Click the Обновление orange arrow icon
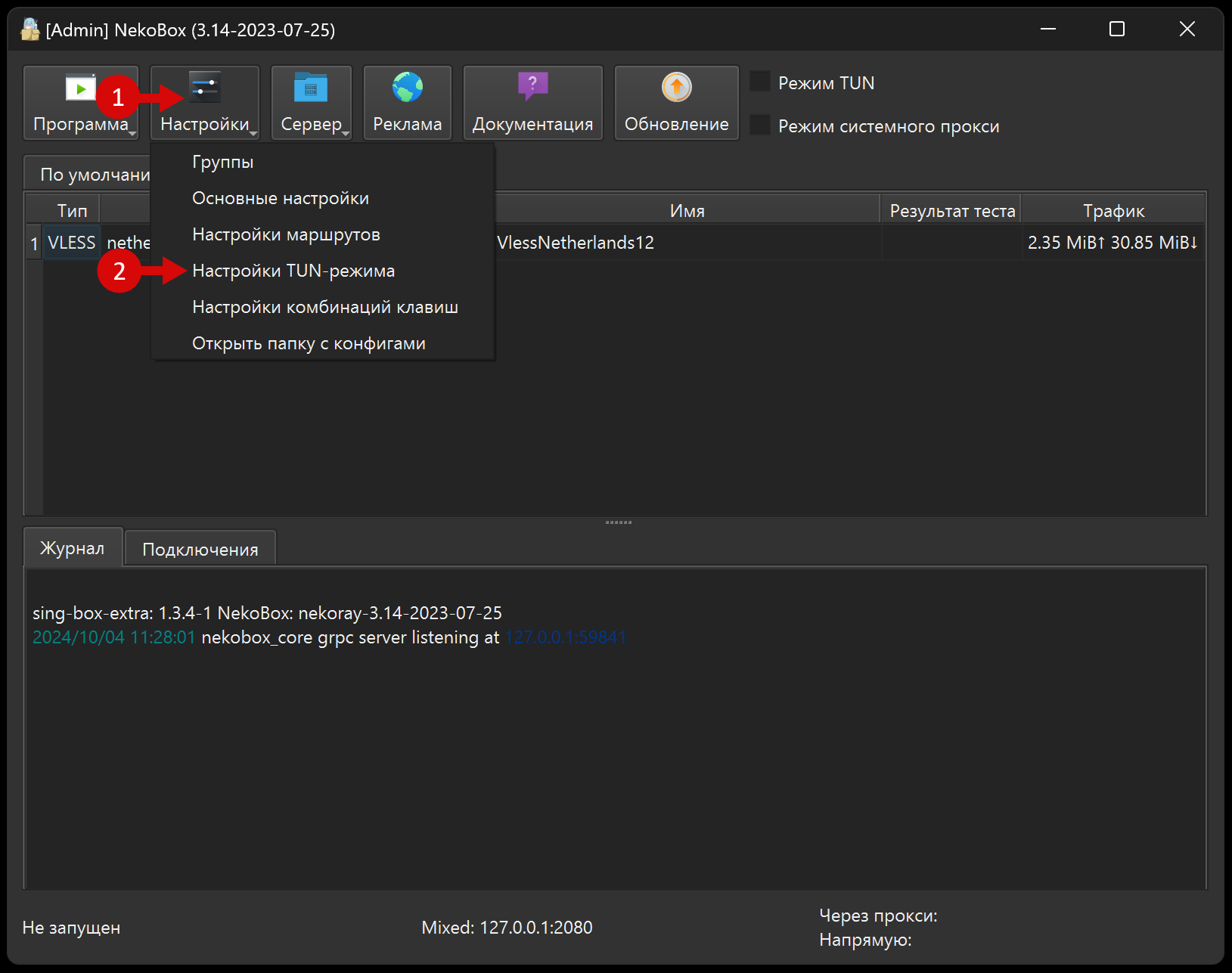This screenshot has width=1232, height=973. (x=676, y=88)
